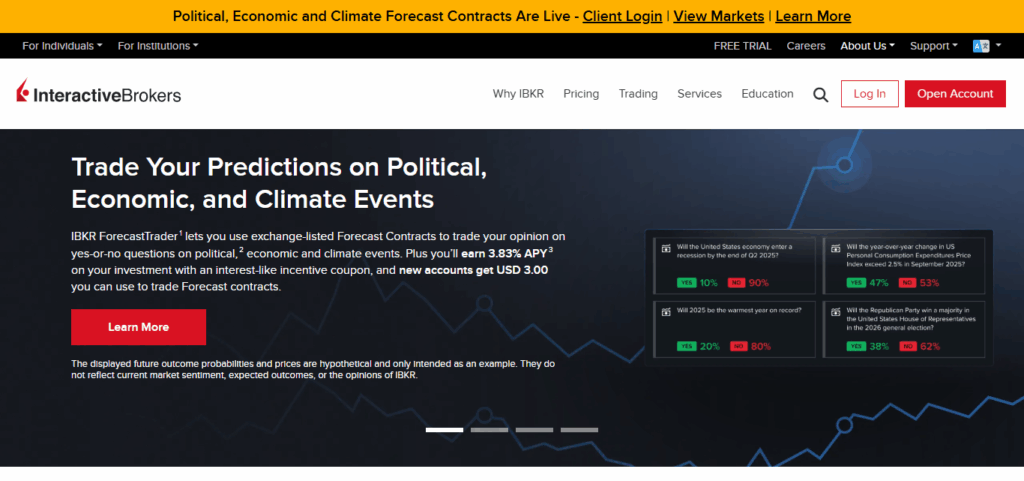Open the Education menu

tap(767, 93)
